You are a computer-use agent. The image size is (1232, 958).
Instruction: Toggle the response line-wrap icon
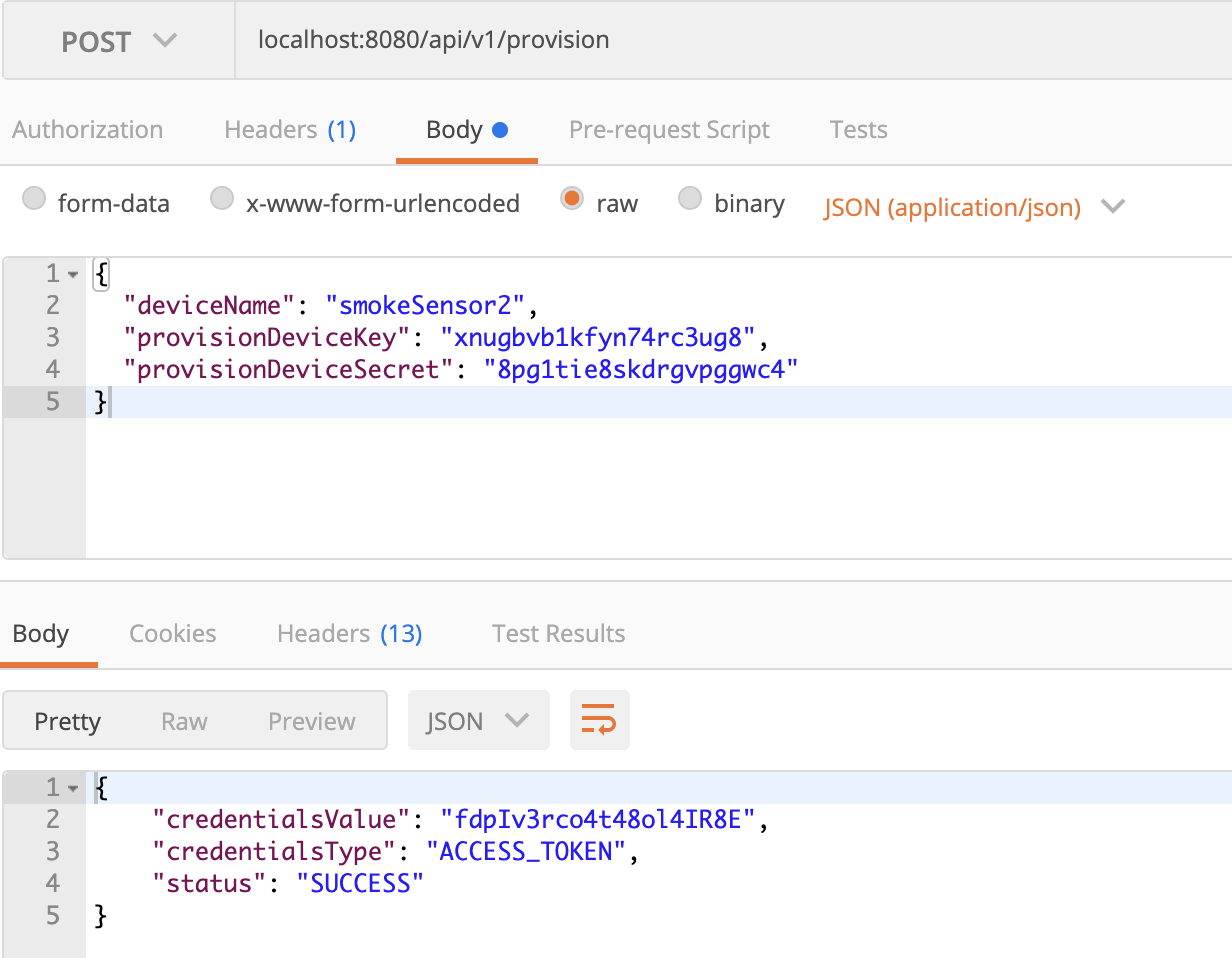point(599,720)
